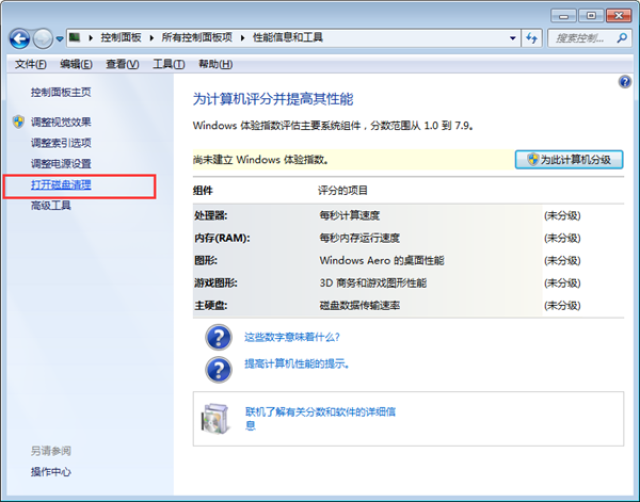Click the 评分的项目 column header

[343, 190]
